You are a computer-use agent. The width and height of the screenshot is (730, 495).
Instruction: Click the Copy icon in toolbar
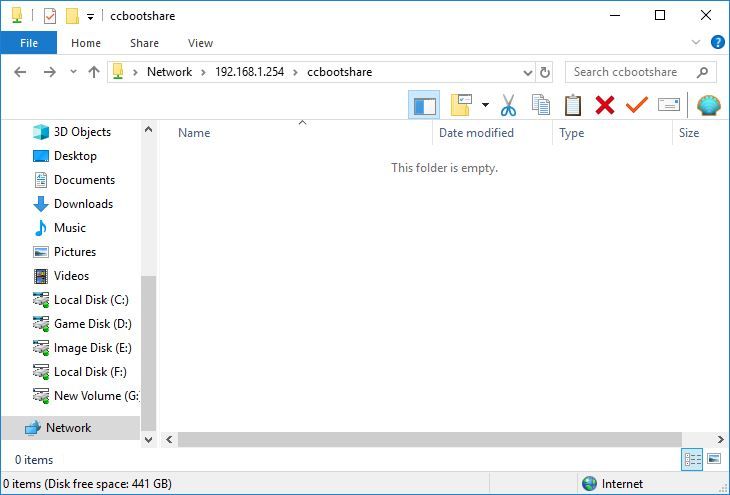(x=541, y=105)
